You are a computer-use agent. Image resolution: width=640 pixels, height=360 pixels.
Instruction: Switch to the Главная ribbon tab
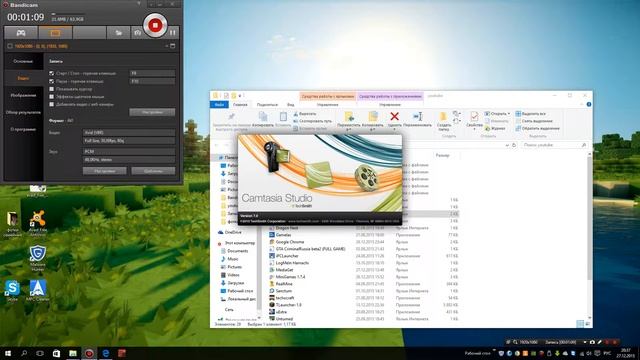tap(240, 105)
